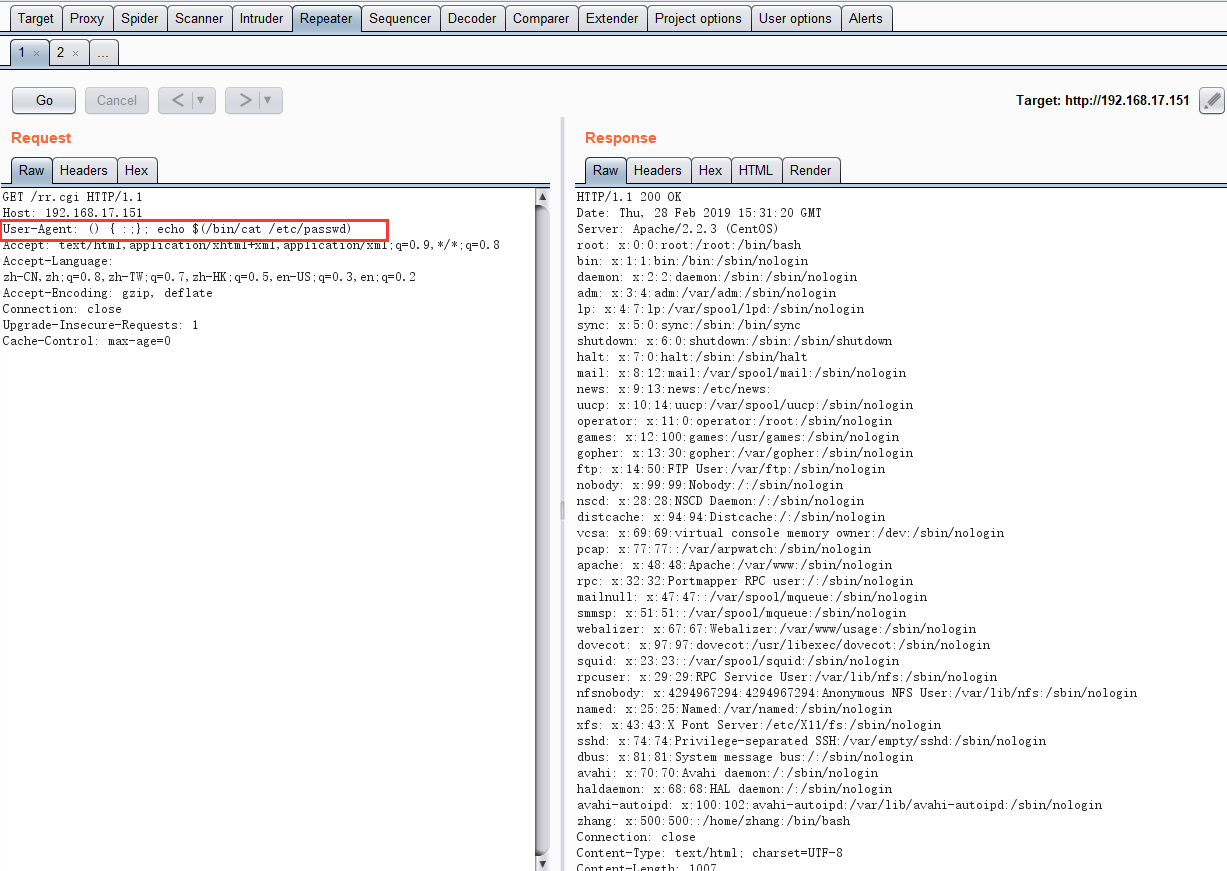Screen dimensions: 1227x871
Task: Go back to the previous request in history
Action: pyautogui.click(x=176, y=100)
